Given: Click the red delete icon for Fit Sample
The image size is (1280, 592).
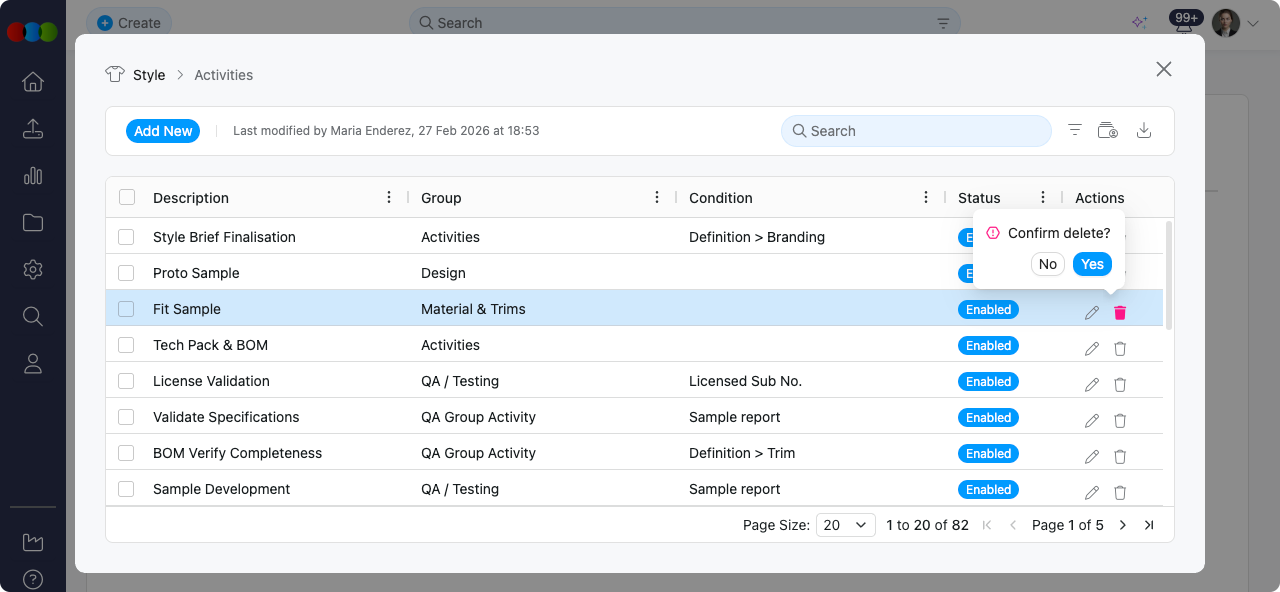Looking at the screenshot, I should (1120, 313).
